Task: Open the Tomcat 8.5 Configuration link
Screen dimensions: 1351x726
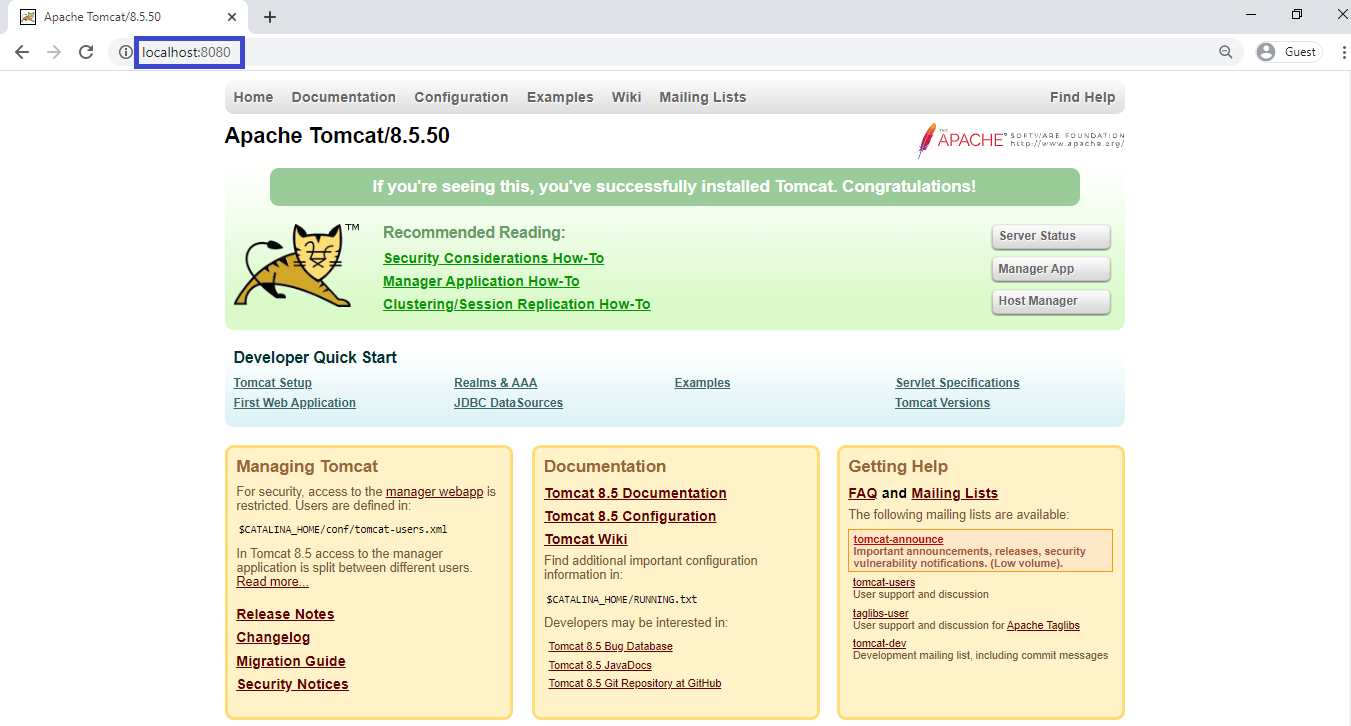Action: (x=630, y=516)
